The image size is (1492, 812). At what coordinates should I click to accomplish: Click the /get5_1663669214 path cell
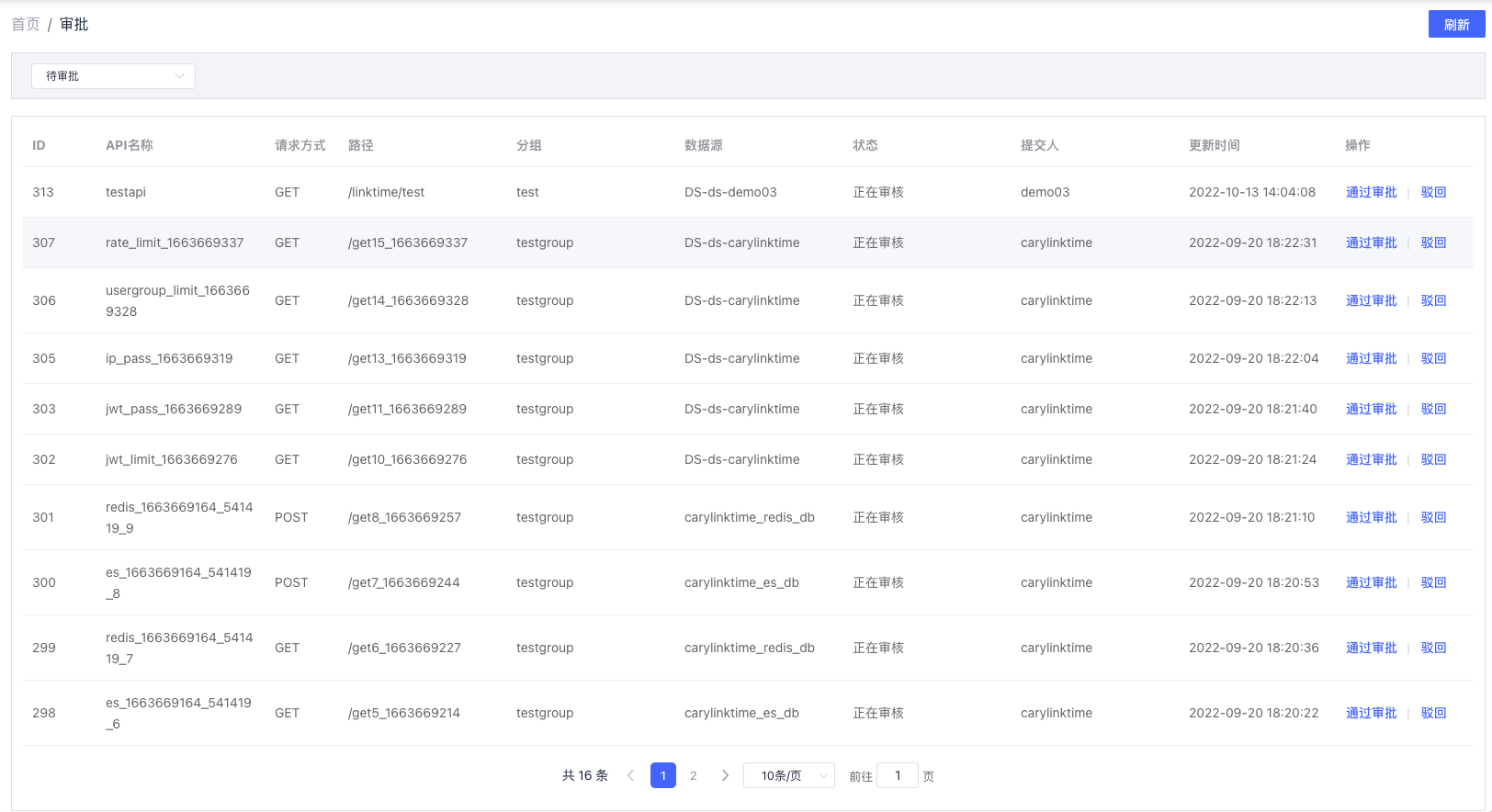tap(404, 713)
